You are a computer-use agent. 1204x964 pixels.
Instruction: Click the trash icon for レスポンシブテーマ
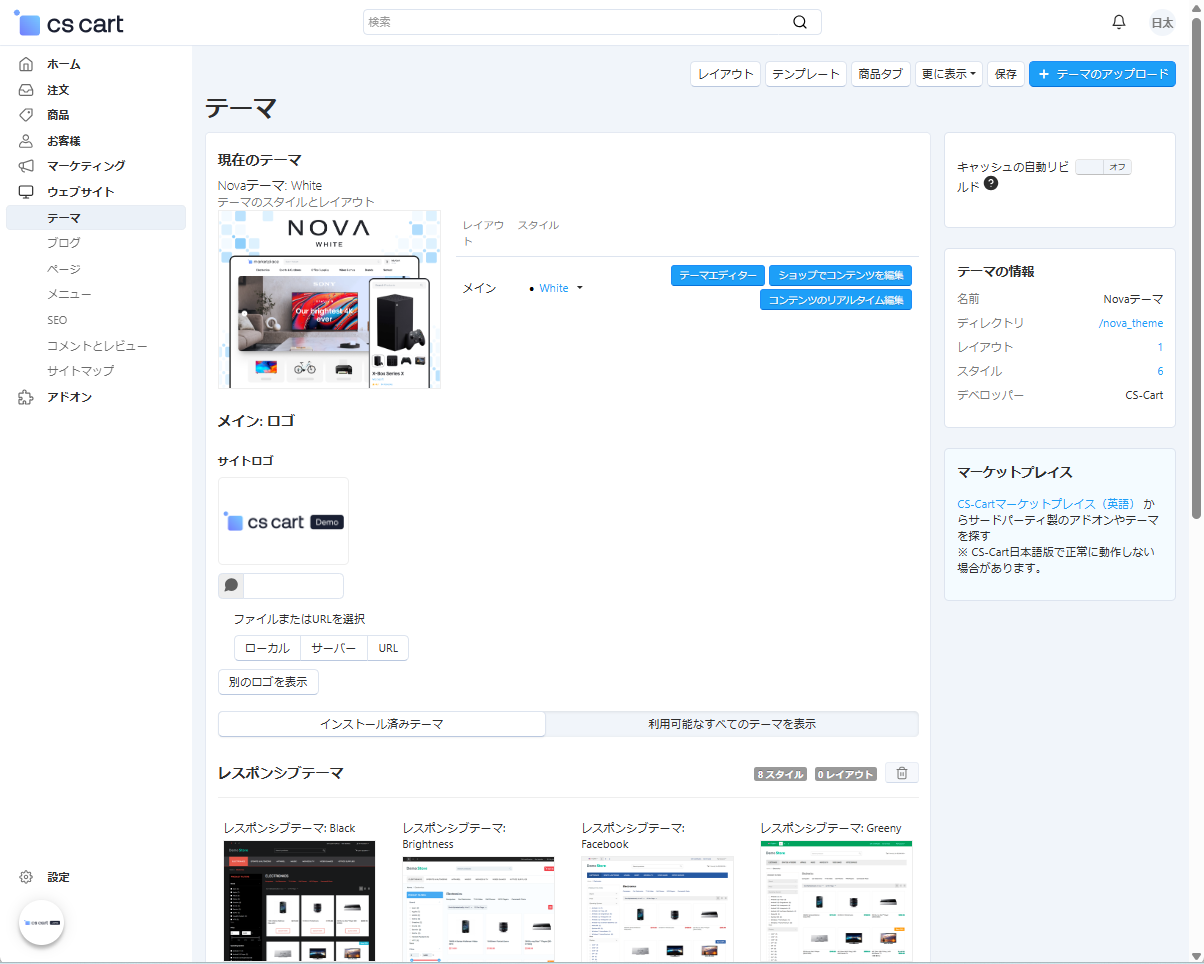[902, 773]
